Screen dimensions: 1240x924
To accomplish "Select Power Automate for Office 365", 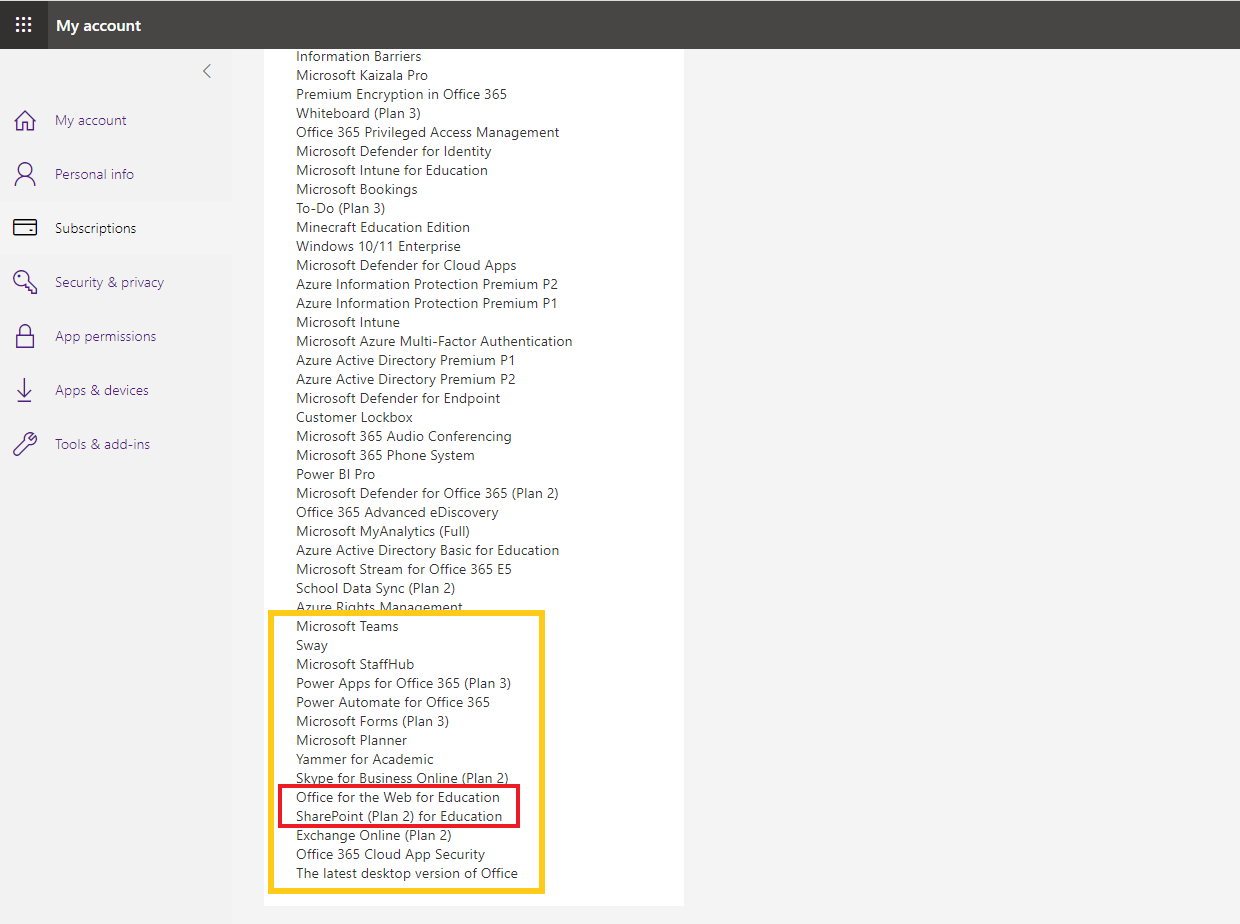I will (393, 702).
